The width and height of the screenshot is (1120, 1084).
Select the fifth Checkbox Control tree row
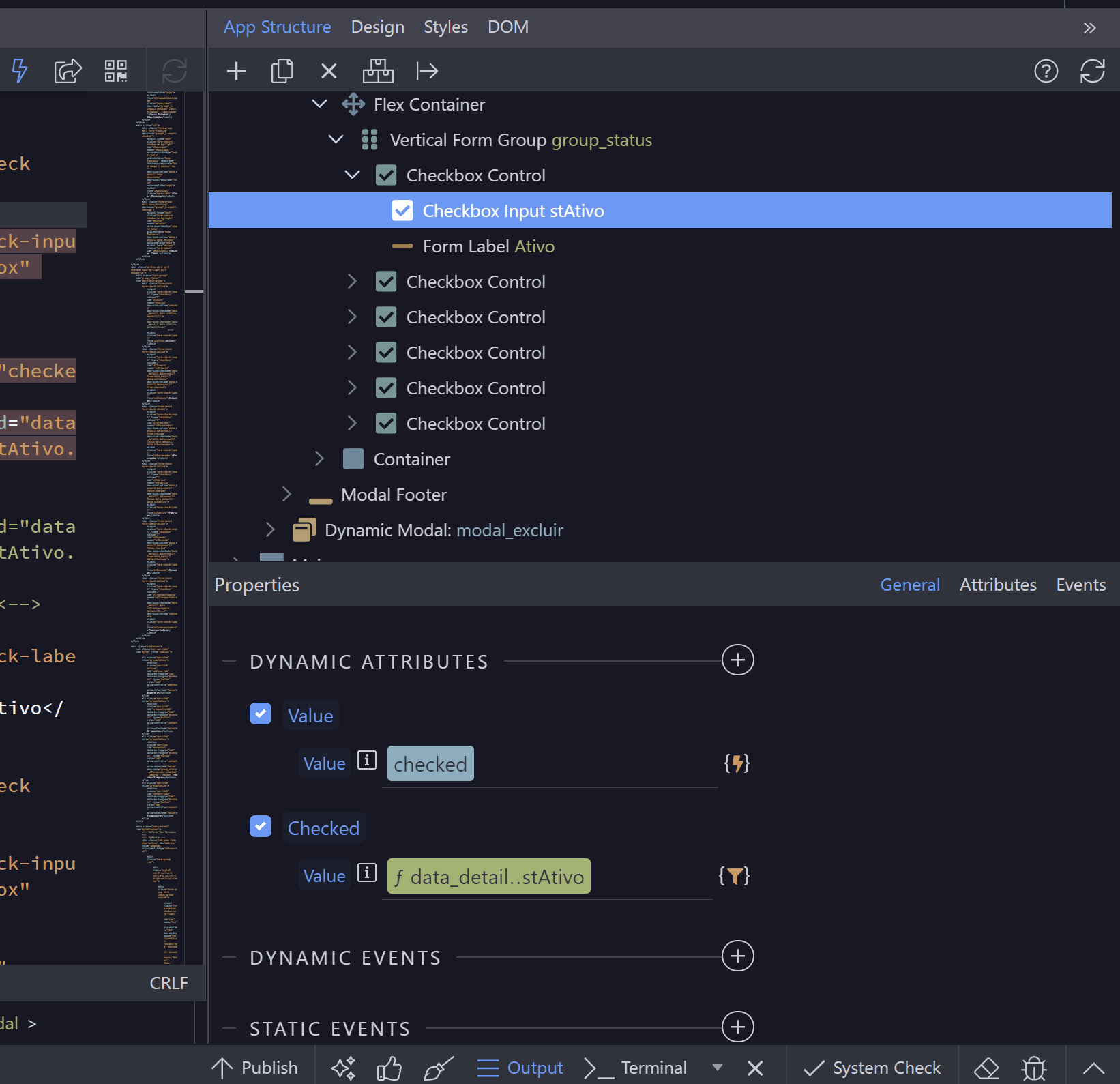click(x=660, y=387)
